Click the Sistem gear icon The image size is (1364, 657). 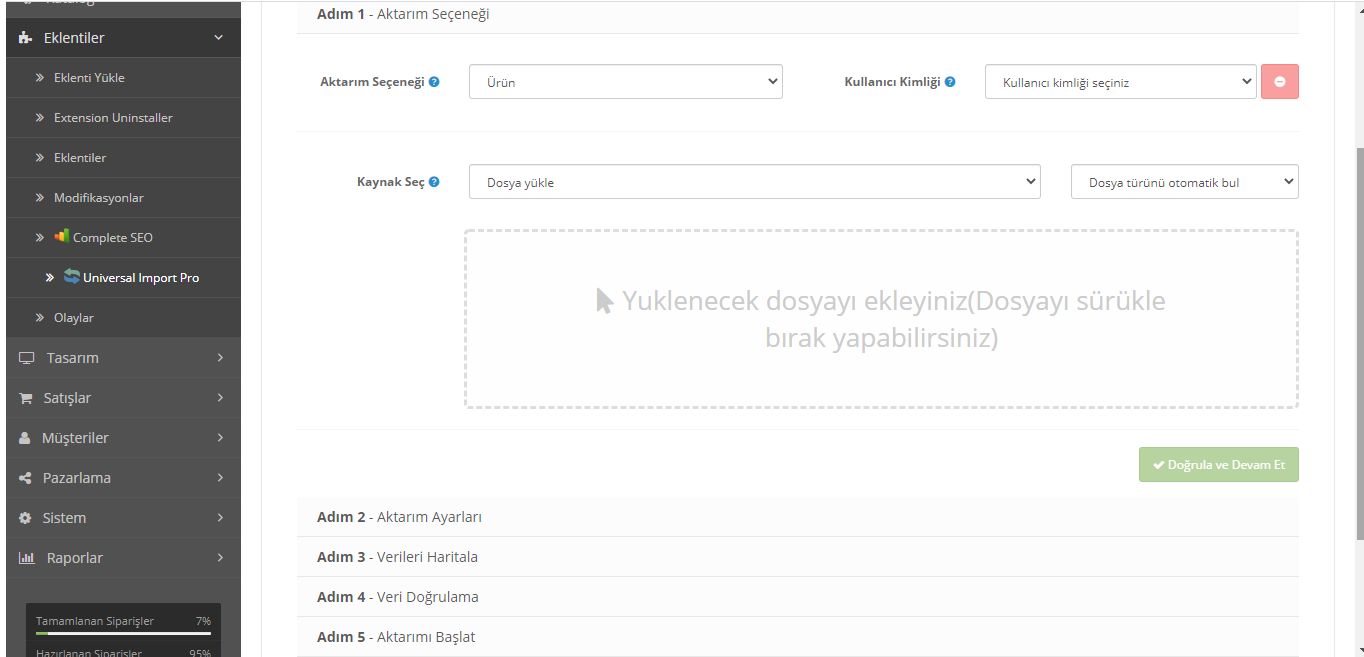[26, 518]
